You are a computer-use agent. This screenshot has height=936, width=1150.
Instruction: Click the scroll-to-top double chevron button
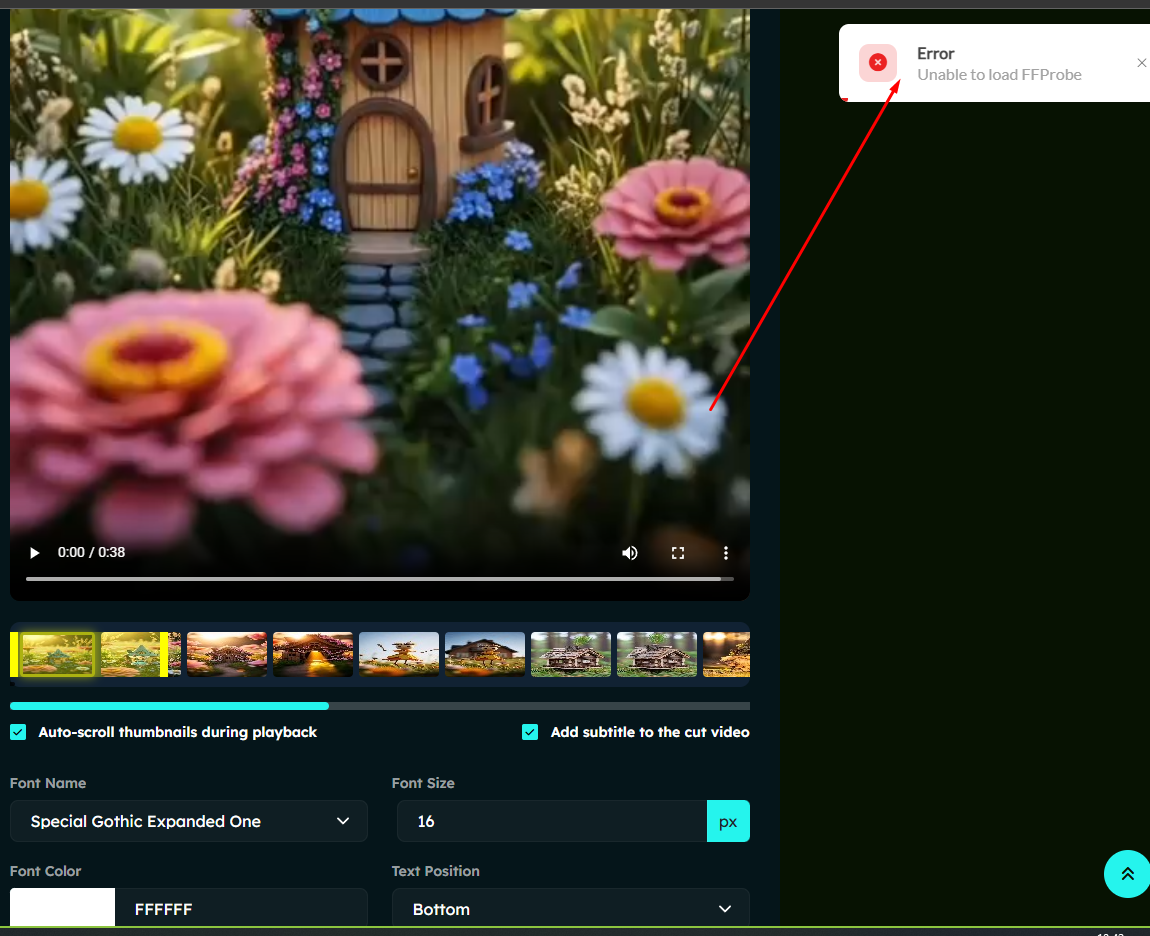coord(1127,874)
